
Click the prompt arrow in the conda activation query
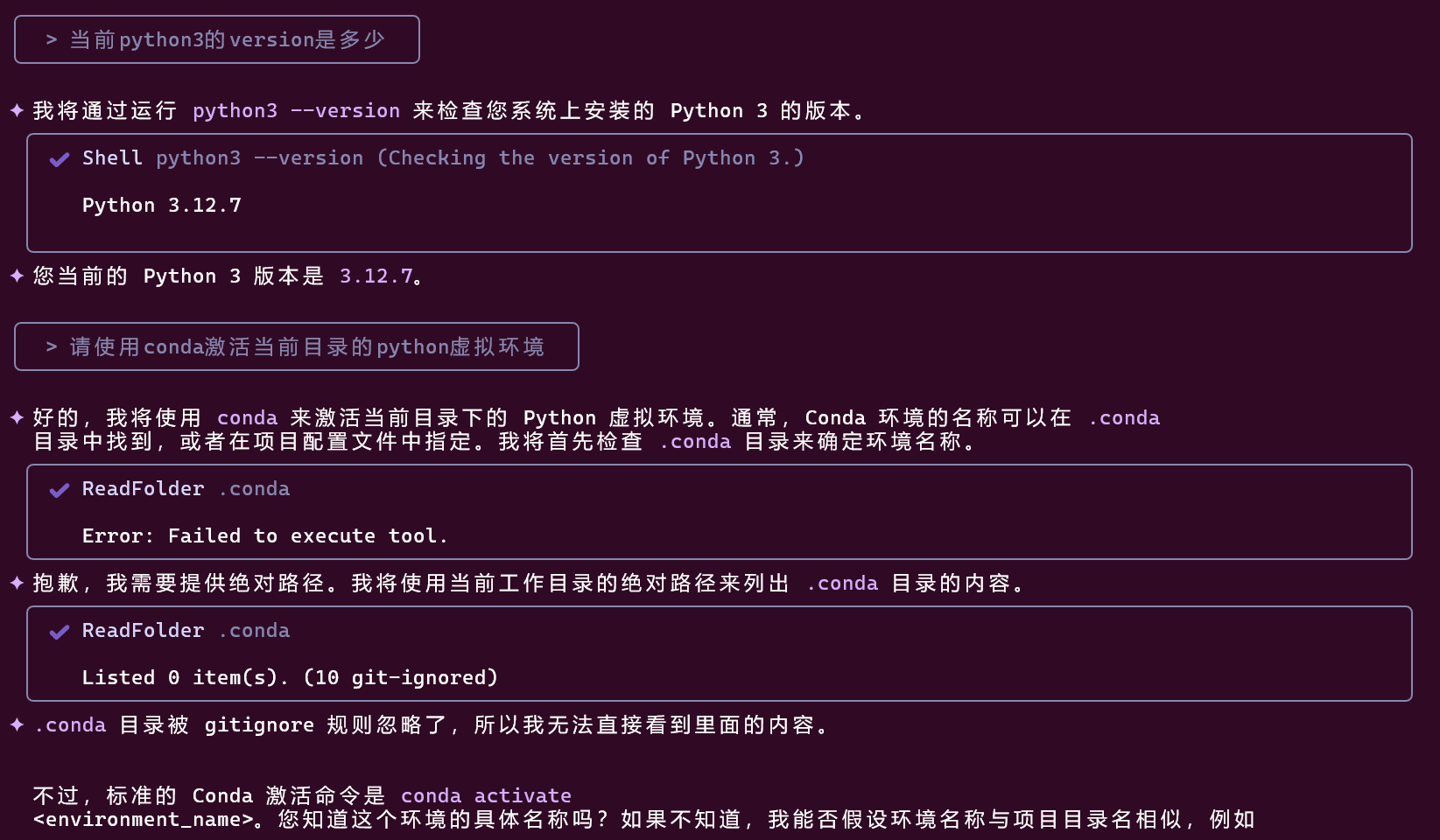[x=52, y=347]
